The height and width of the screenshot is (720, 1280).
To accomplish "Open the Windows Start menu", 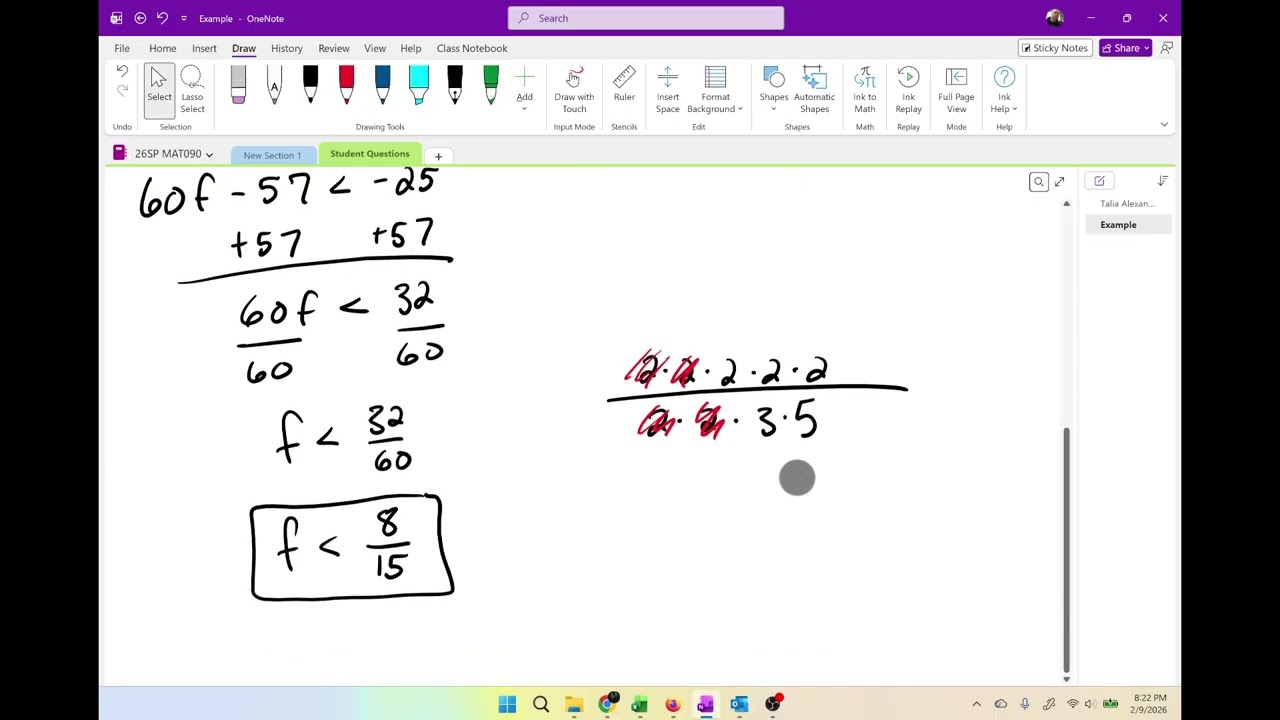I will (x=507, y=704).
